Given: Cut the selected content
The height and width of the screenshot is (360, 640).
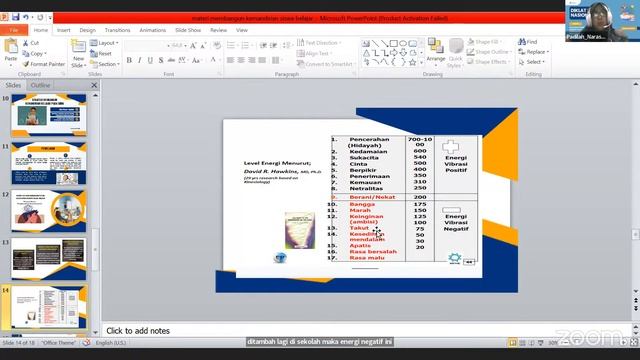Looking at the screenshot, I should (x=31, y=43).
